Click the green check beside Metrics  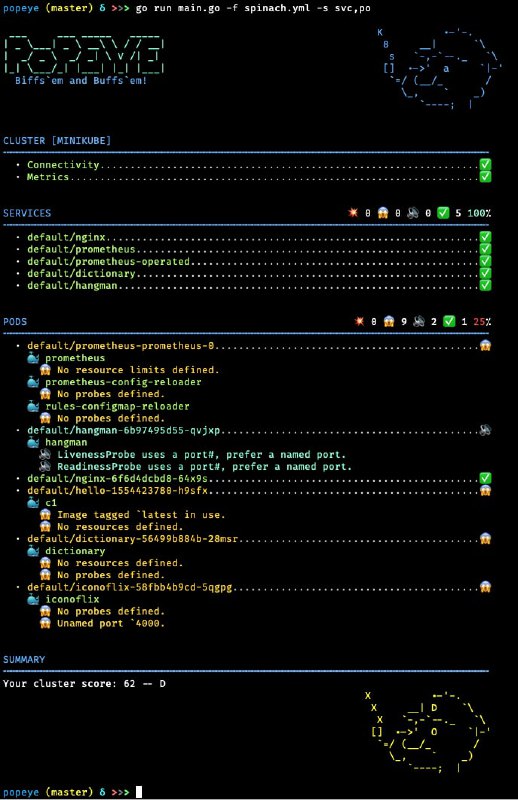tap(485, 177)
